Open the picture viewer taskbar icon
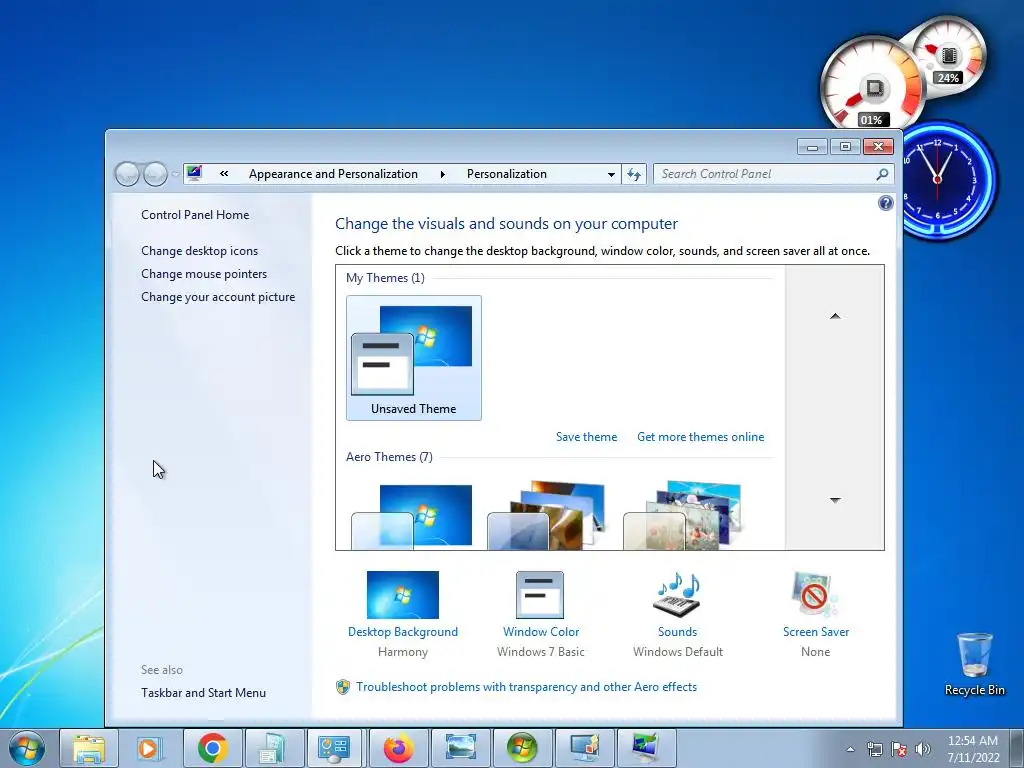Viewport: 1024px width, 768px height. coord(460,748)
